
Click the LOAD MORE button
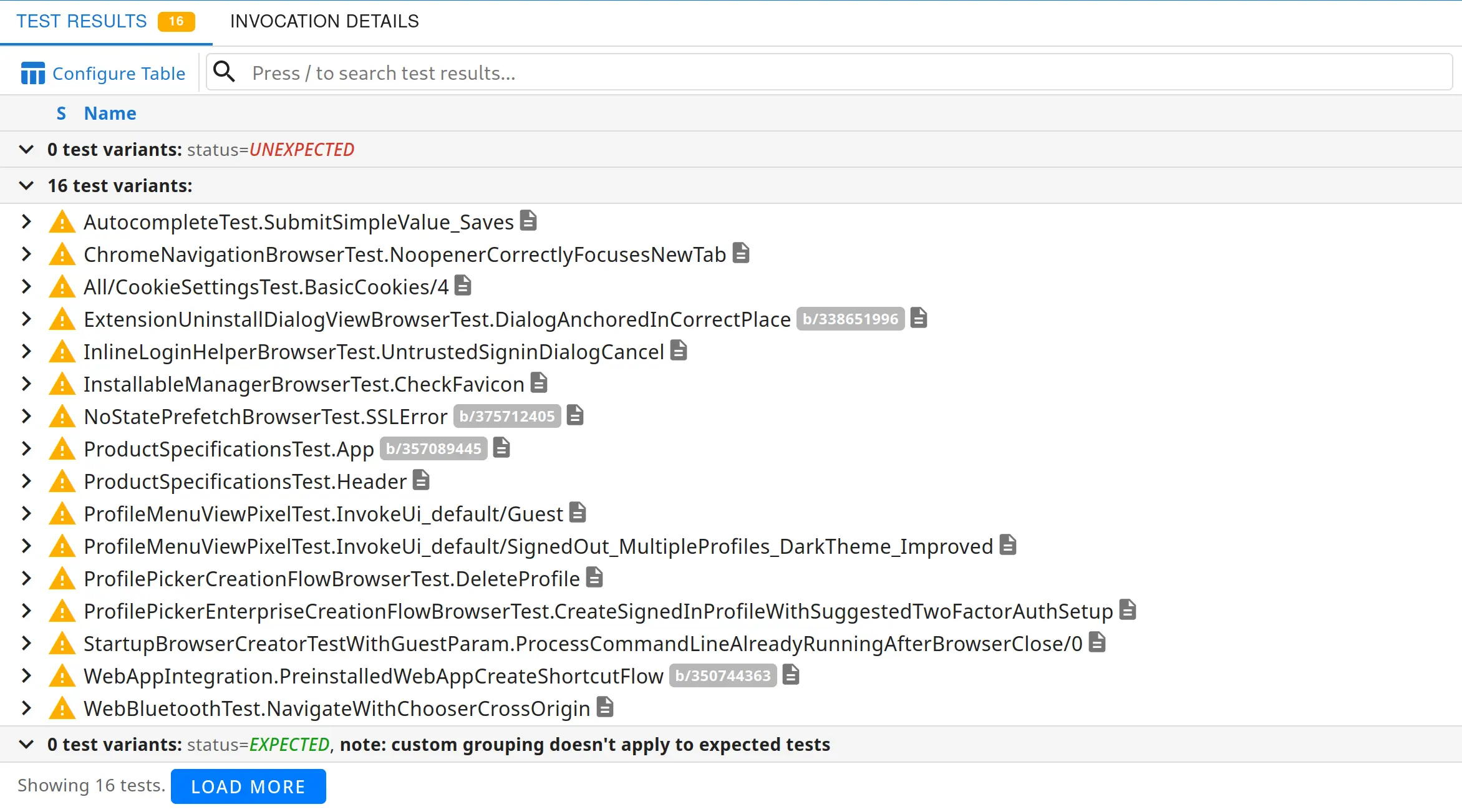tap(248, 787)
